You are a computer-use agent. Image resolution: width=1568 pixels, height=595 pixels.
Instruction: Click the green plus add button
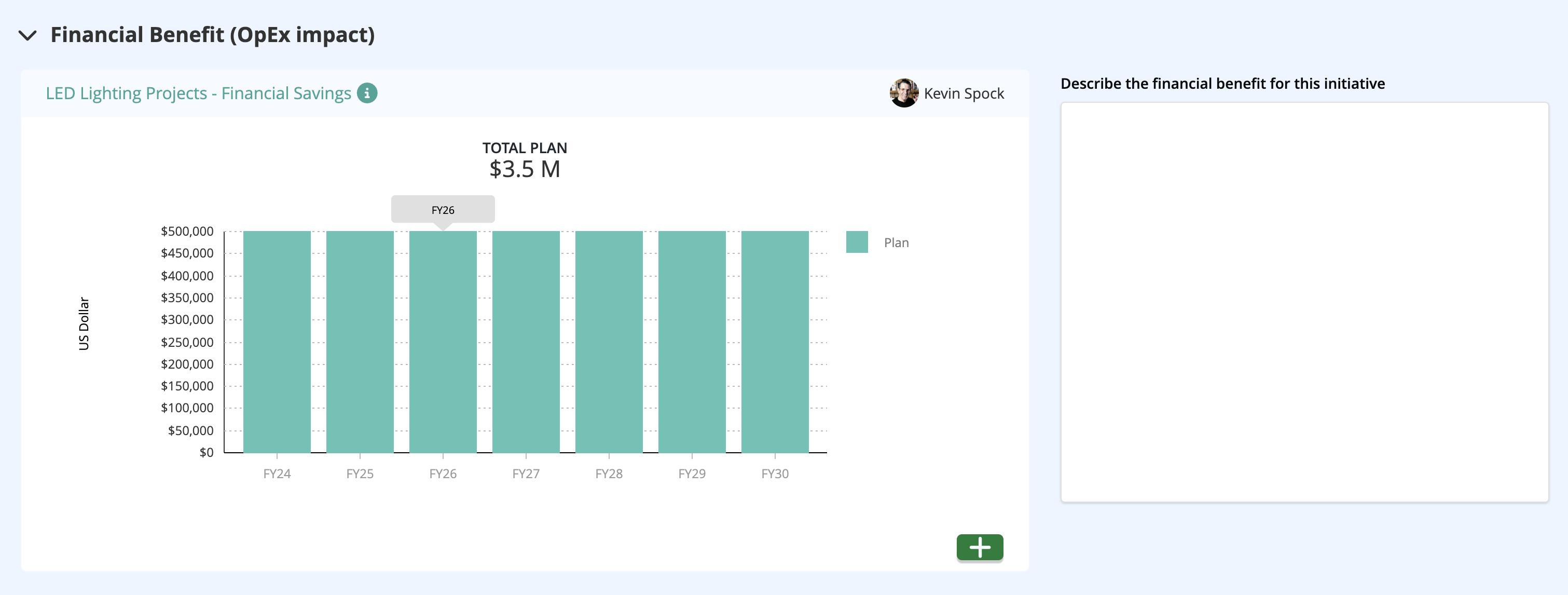[980, 547]
